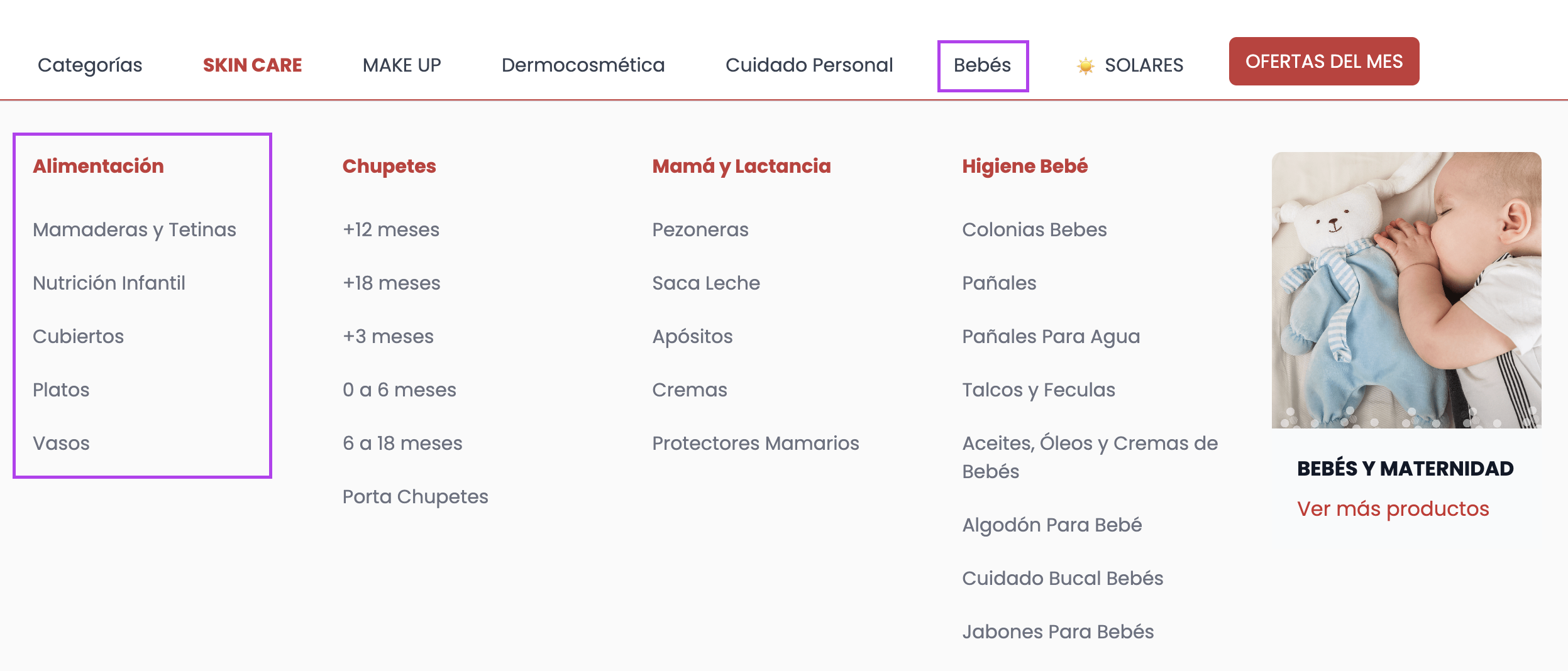The image size is (1568, 671).
Task: Browse the Saca Leche subcategory
Action: pos(706,283)
